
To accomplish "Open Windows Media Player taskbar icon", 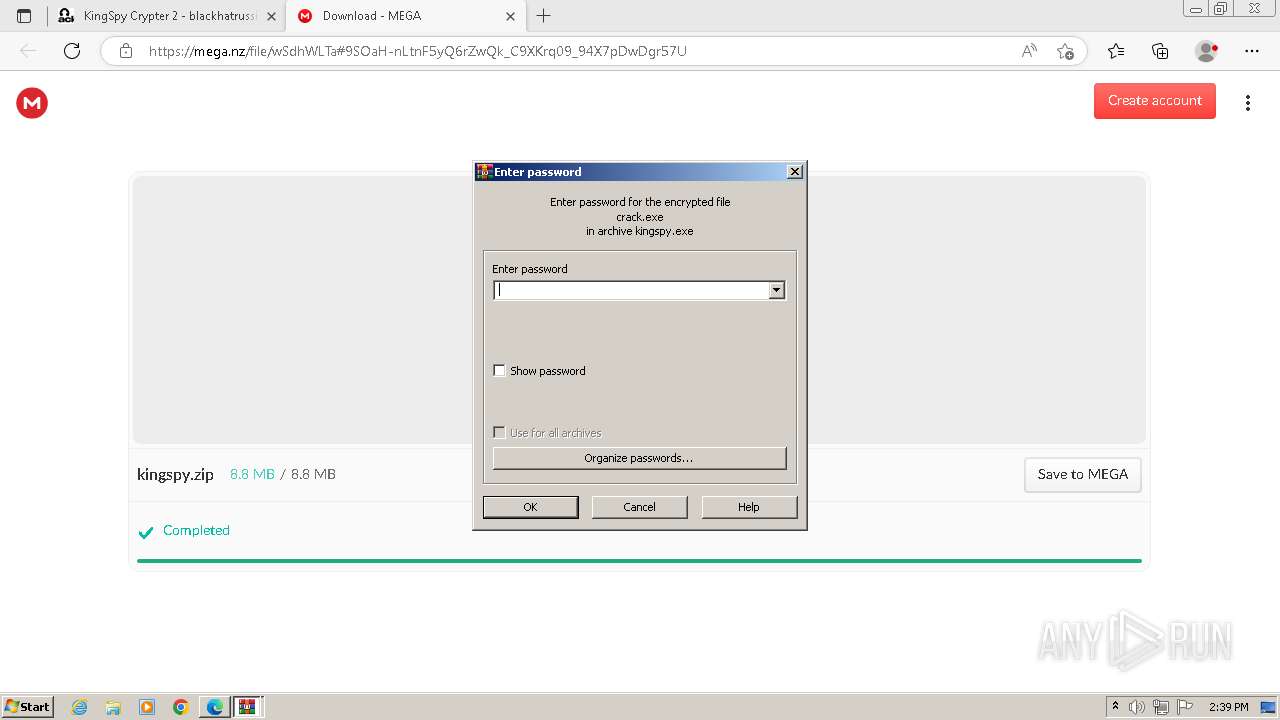I will click(147, 707).
